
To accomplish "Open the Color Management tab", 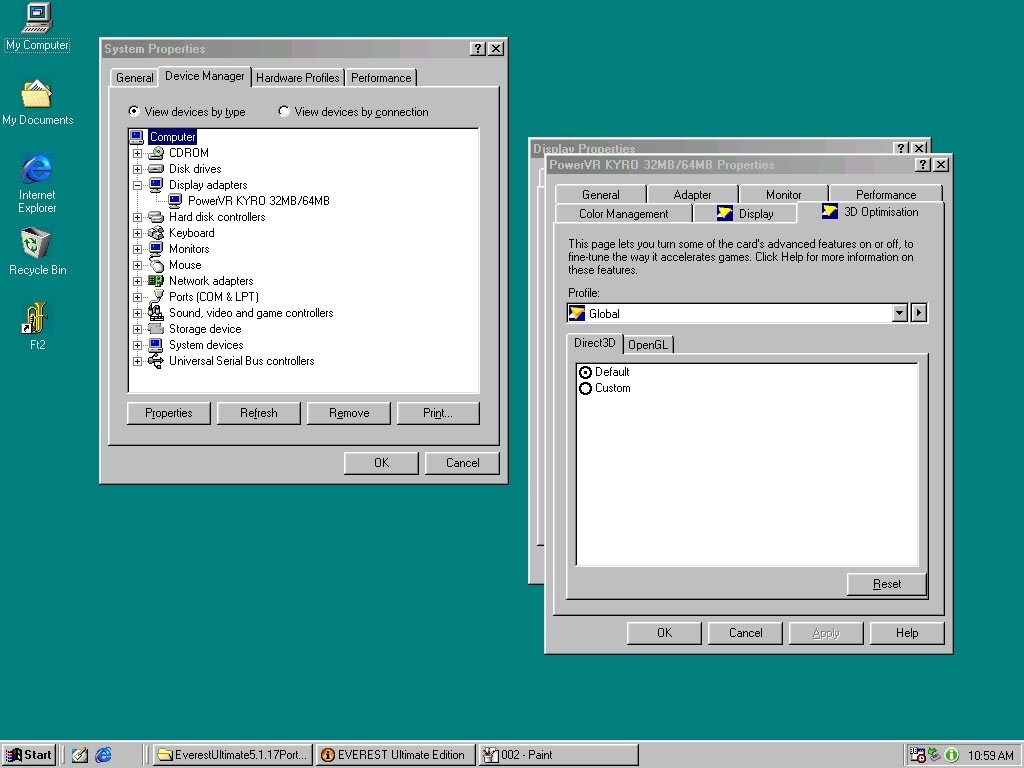I will (624, 214).
